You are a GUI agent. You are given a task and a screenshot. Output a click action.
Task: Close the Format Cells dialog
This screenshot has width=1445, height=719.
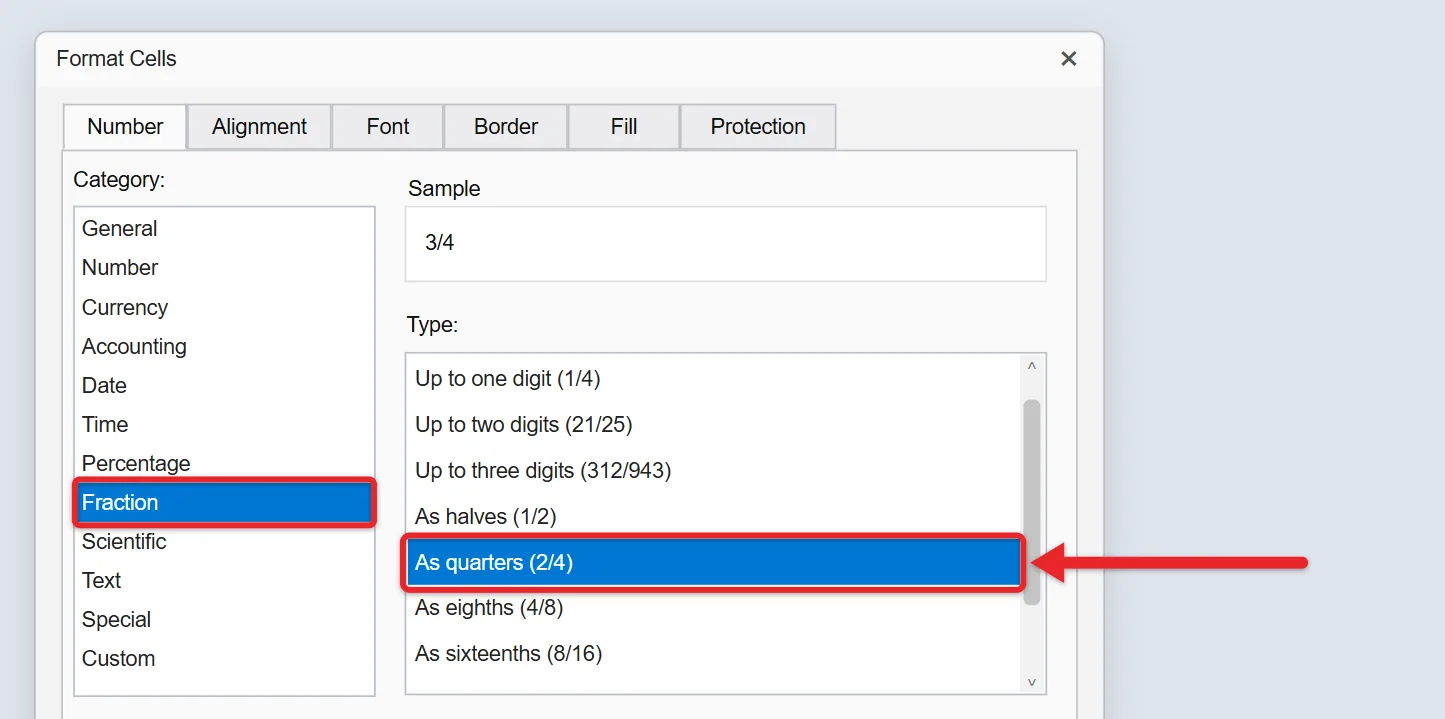(x=1068, y=59)
